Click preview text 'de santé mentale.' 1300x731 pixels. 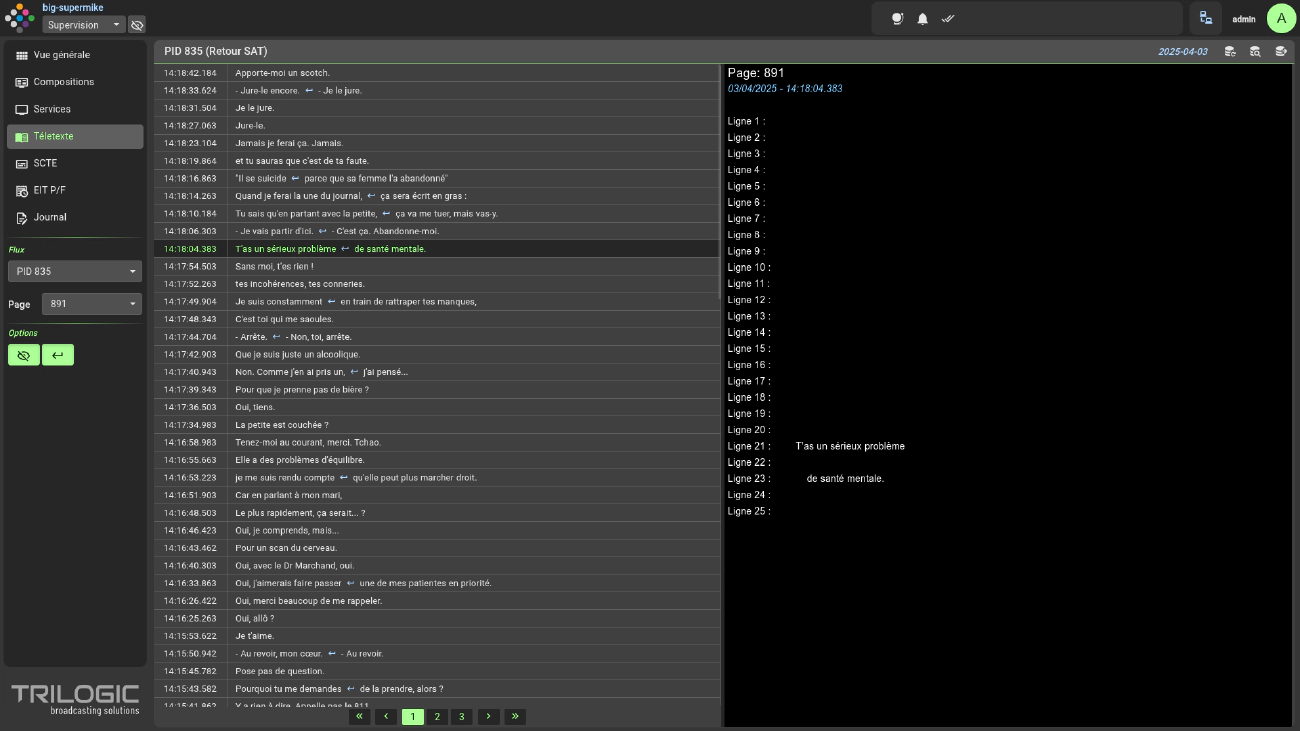coord(845,479)
